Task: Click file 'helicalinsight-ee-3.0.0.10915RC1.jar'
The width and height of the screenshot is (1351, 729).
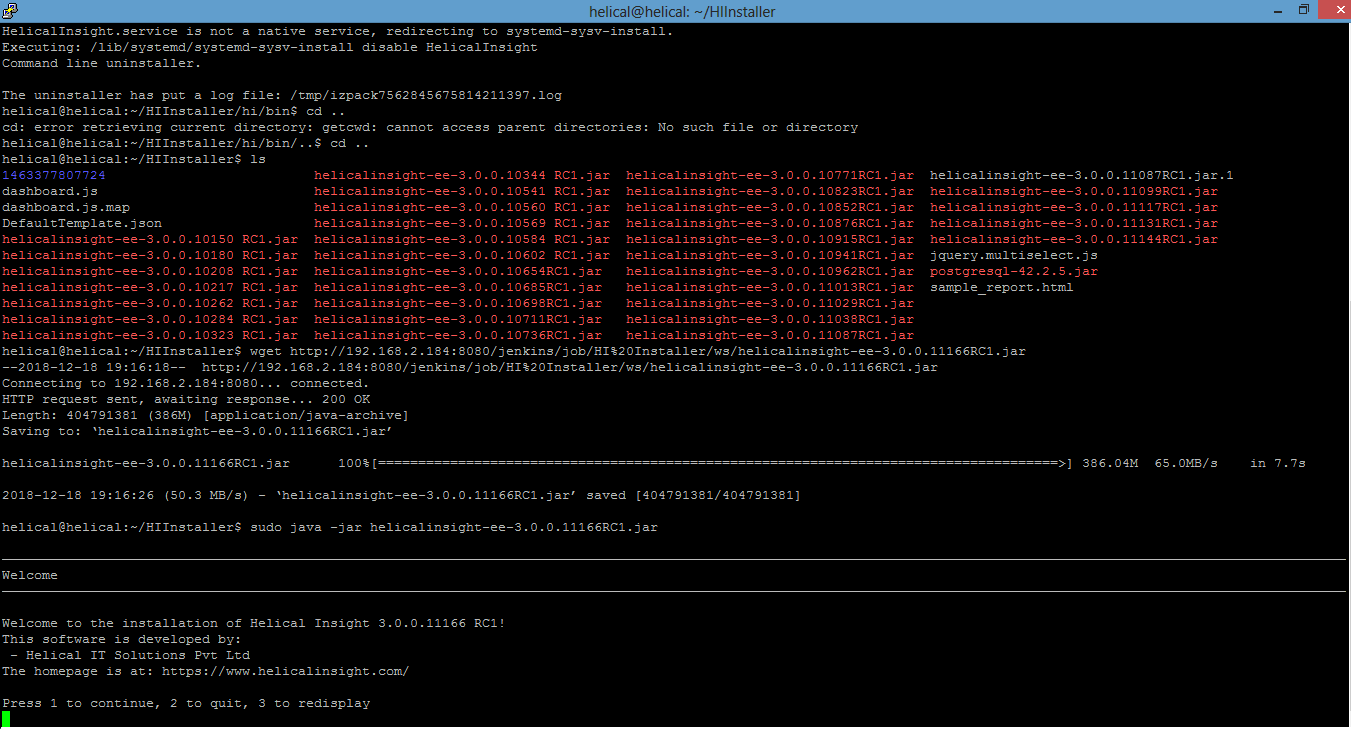Action: point(770,239)
